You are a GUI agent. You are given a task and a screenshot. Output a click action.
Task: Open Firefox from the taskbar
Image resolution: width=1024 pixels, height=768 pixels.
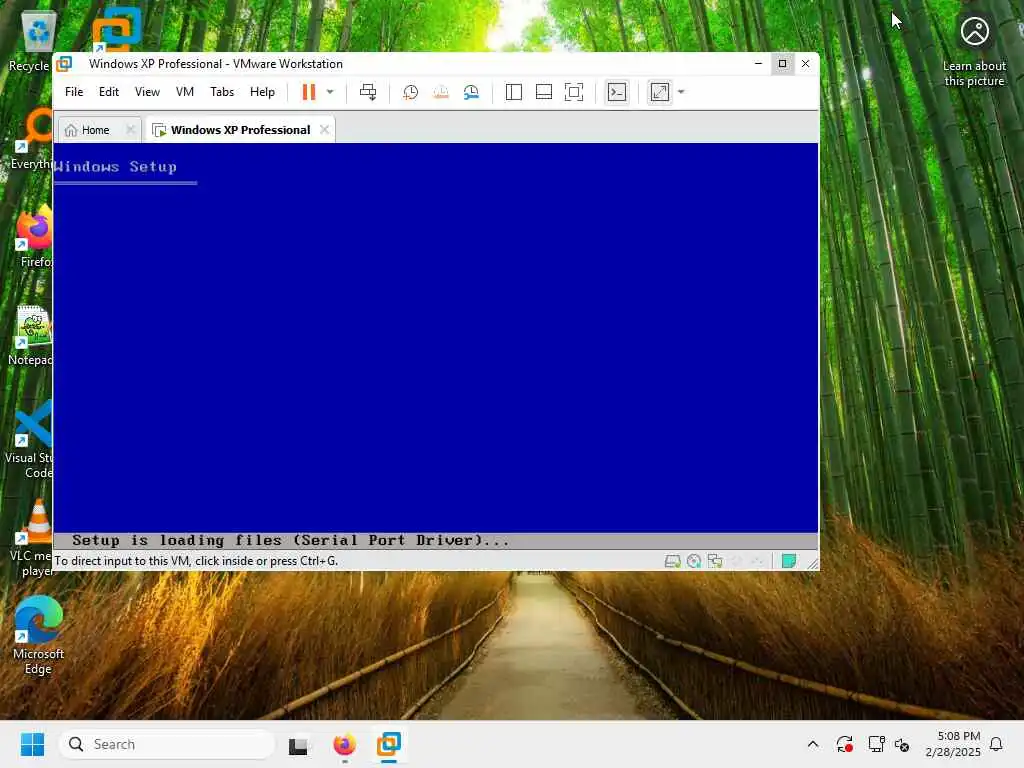pos(344,744)
